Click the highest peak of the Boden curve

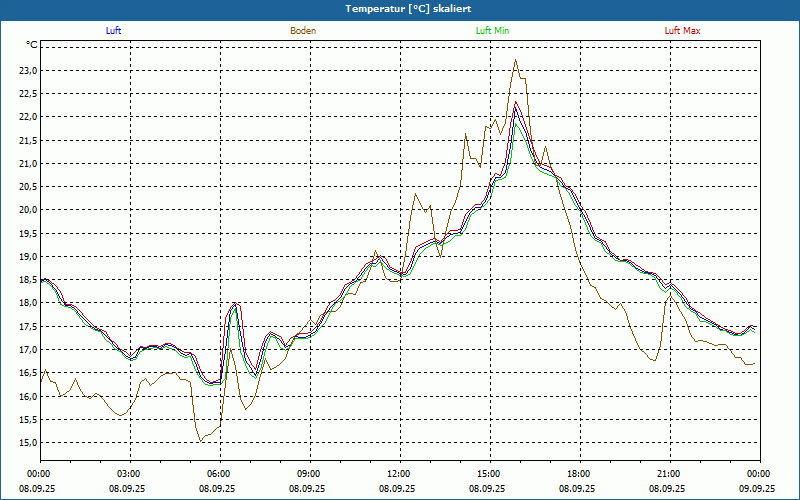[x=515, y=60]
